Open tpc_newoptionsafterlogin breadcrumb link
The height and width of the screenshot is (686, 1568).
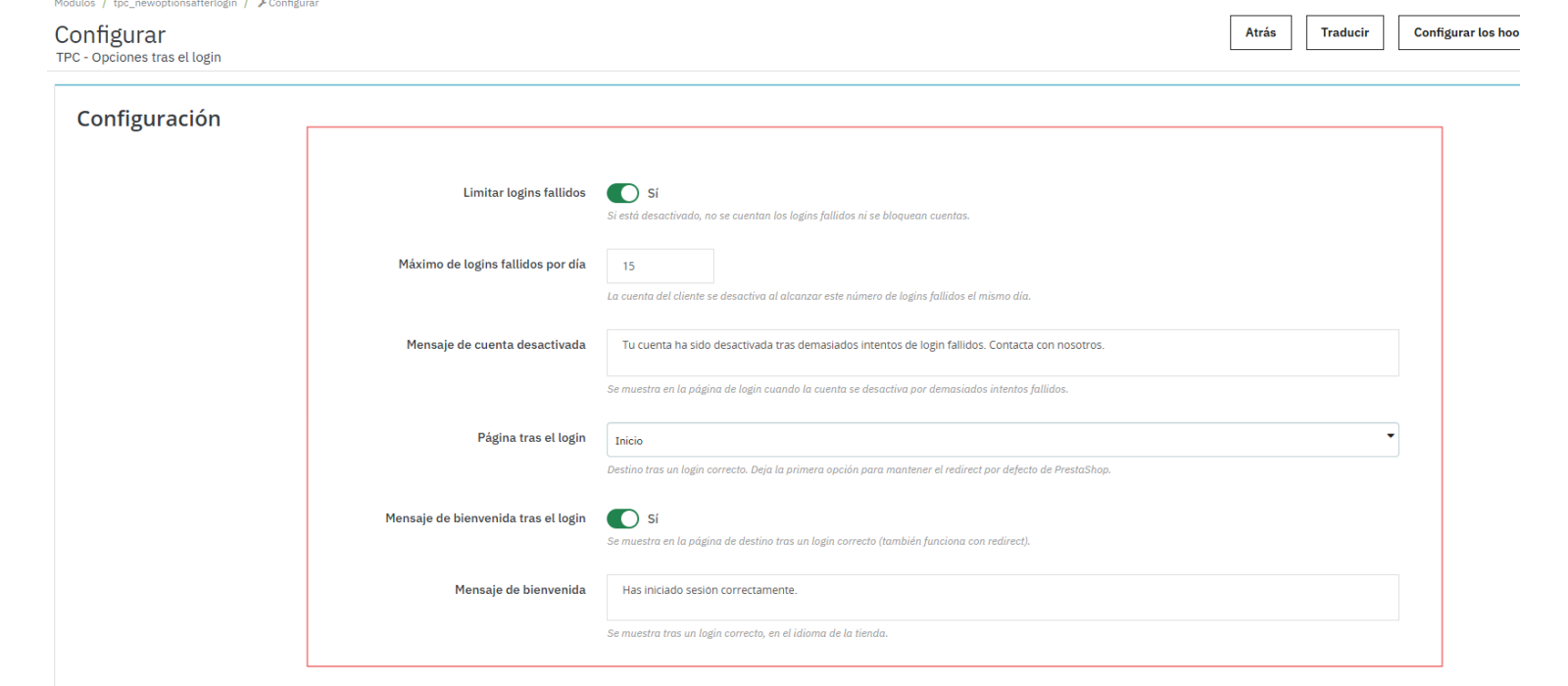point(175,4)
